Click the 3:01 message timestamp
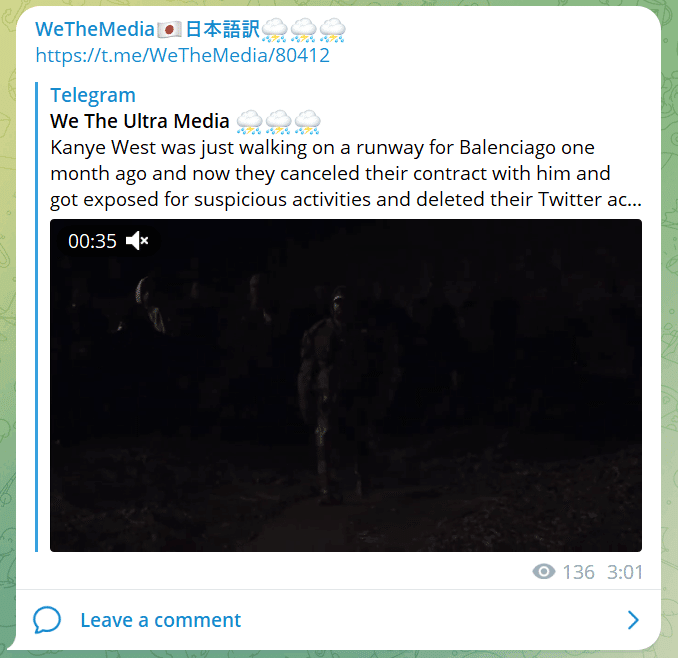Viewport: 678px width, 658px height. coord(625,572)
